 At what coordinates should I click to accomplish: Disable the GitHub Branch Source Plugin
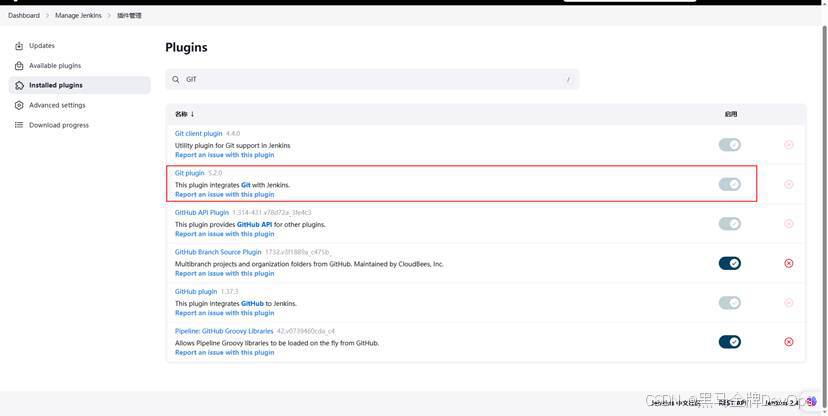[730, 263]
